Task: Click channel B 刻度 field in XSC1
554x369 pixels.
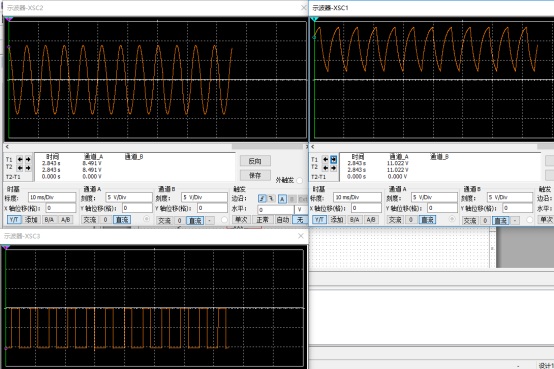Action: (510, 197)
